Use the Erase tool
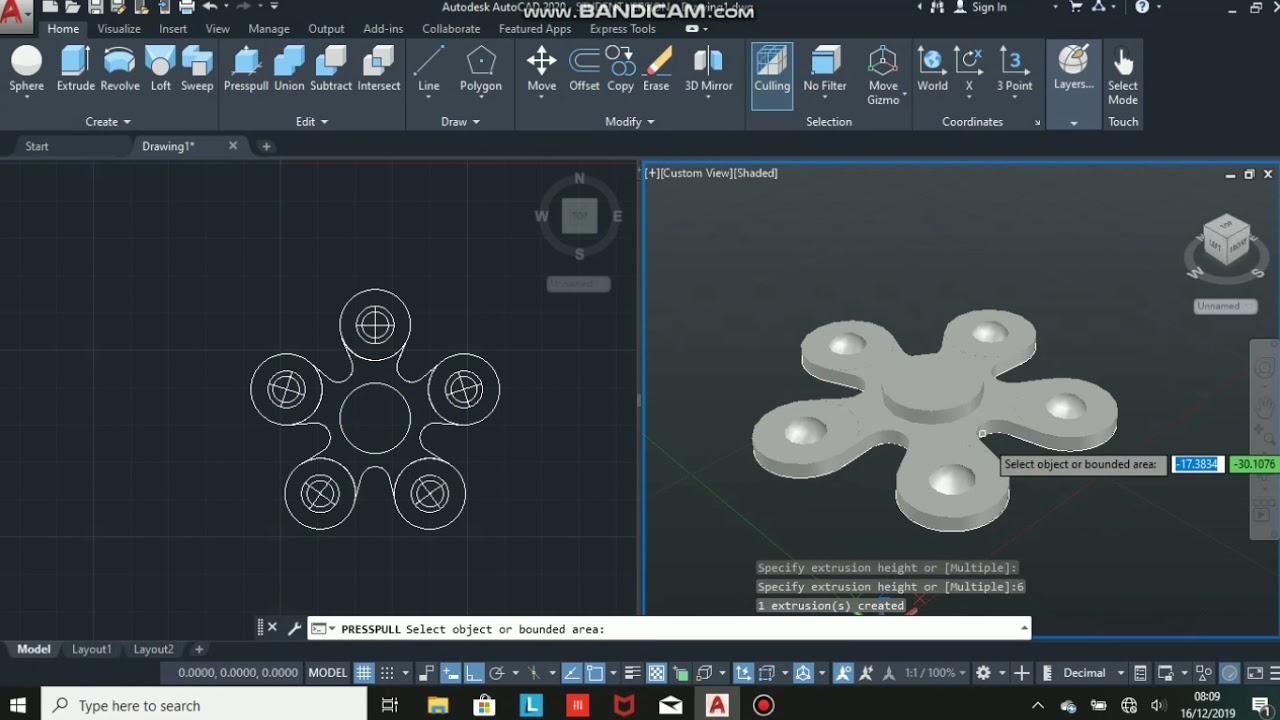The width and height of the screenshot is (1280, 720). point(656,70)
